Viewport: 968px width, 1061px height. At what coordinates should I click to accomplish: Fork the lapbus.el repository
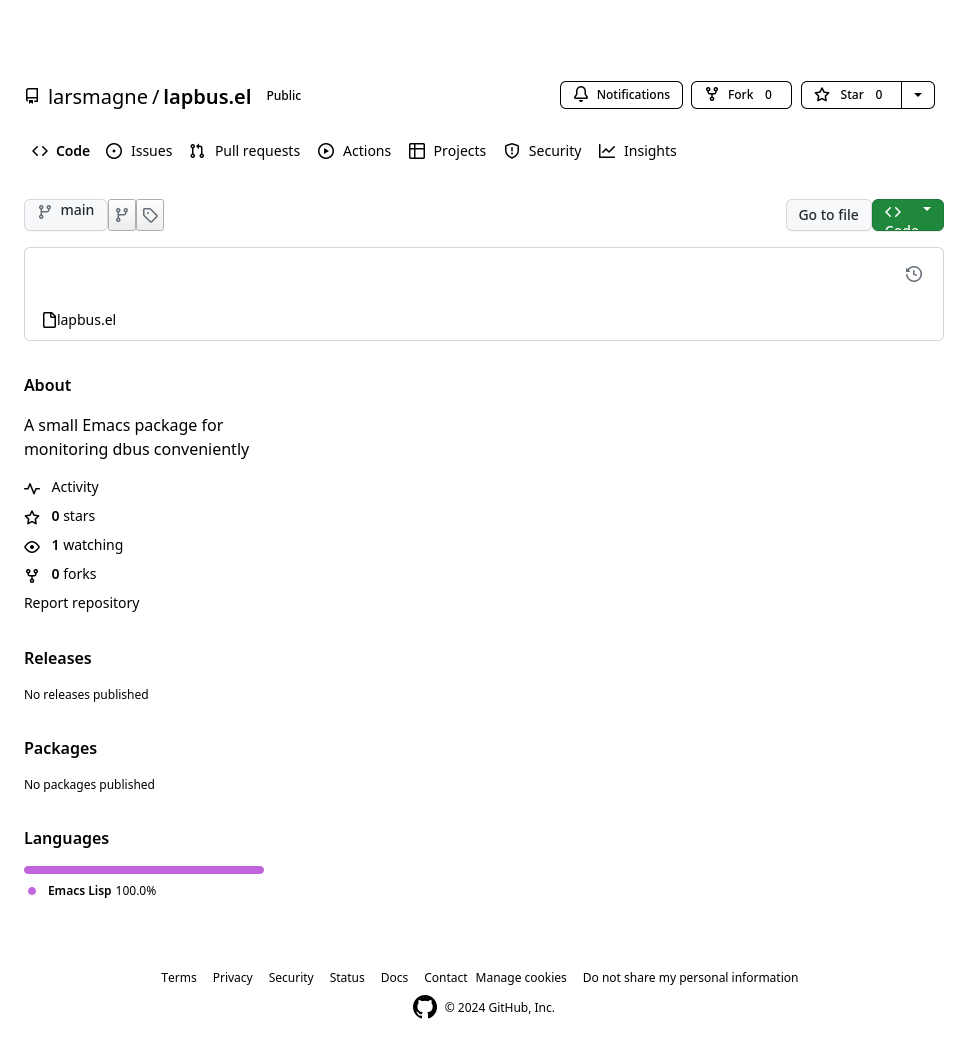coord(741,95)
